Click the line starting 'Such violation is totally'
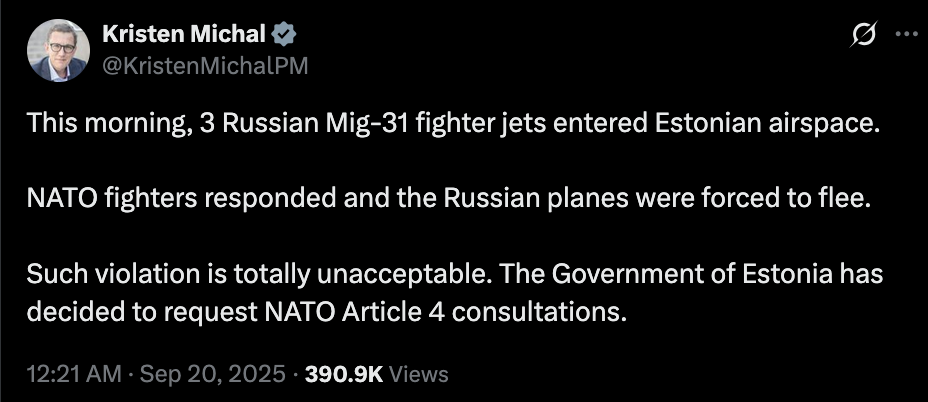The width and height of the screenshot is (928, 402). point(455,275)
